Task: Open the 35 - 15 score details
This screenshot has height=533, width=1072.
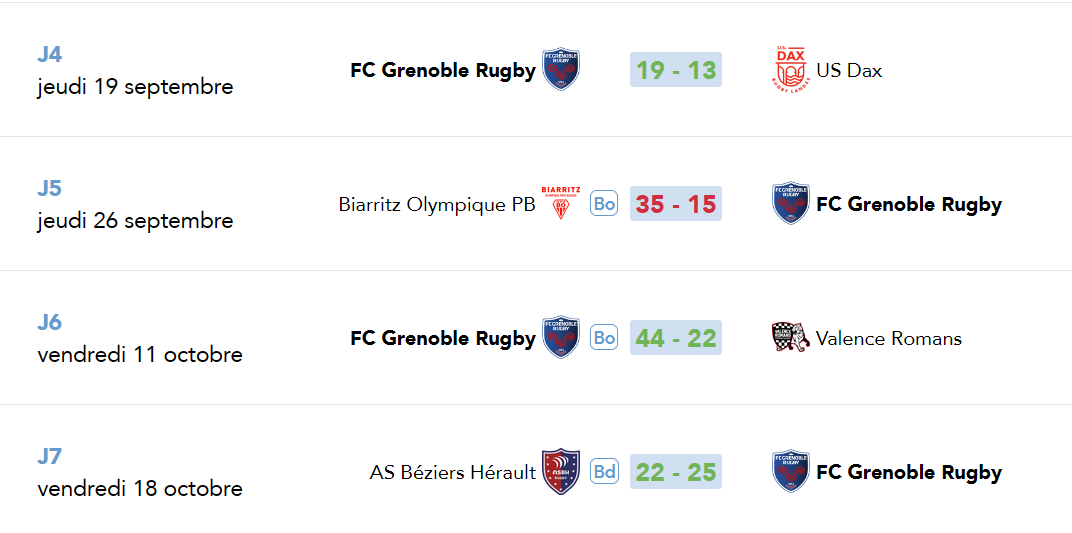Action: 675,204
